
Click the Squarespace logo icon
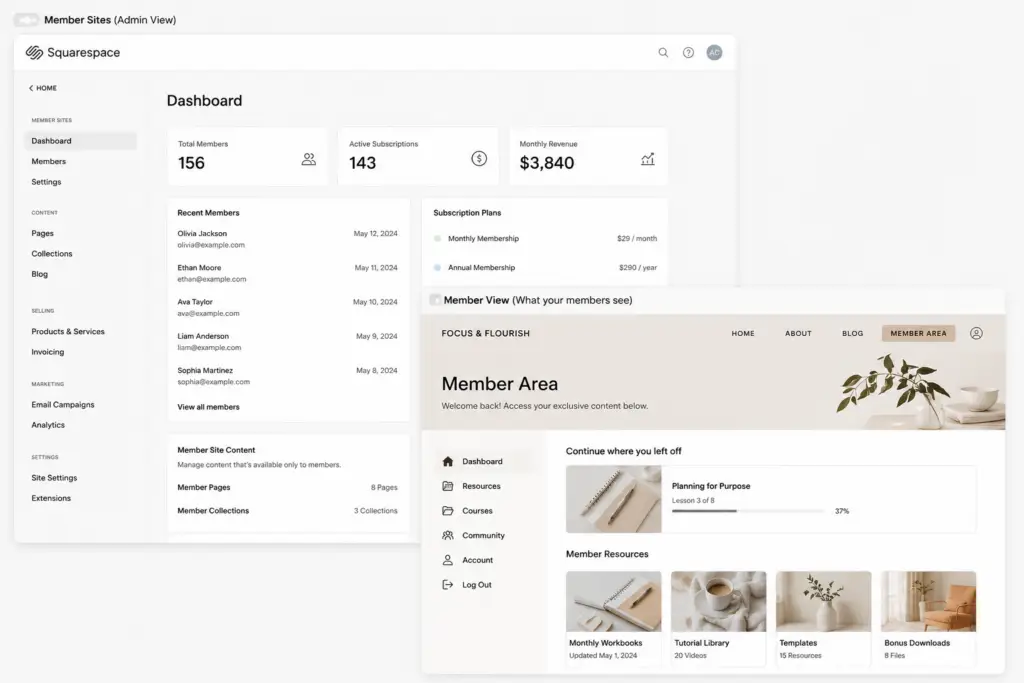(x=34, y=52)
